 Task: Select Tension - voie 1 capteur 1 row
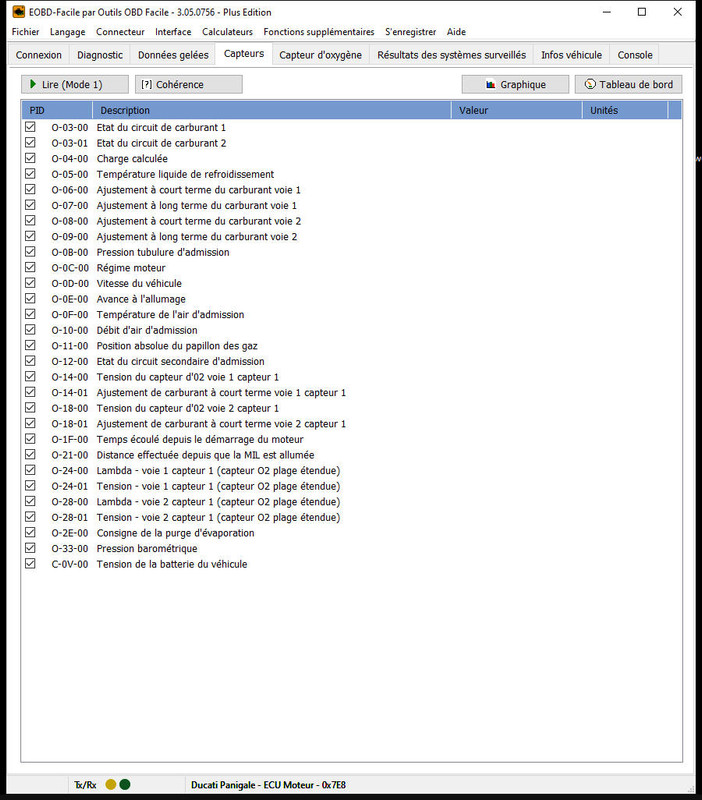click(351, 486)
